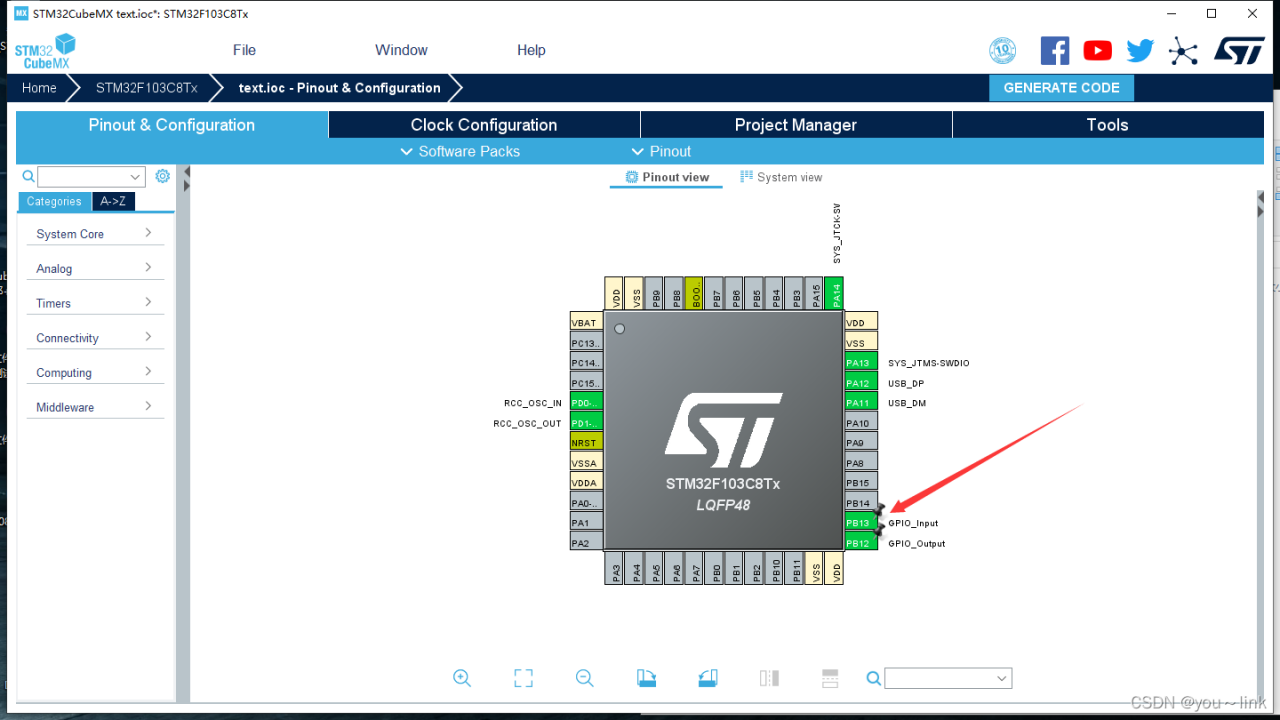Click the GENERATE CODE button

(x=1062, y=88)
